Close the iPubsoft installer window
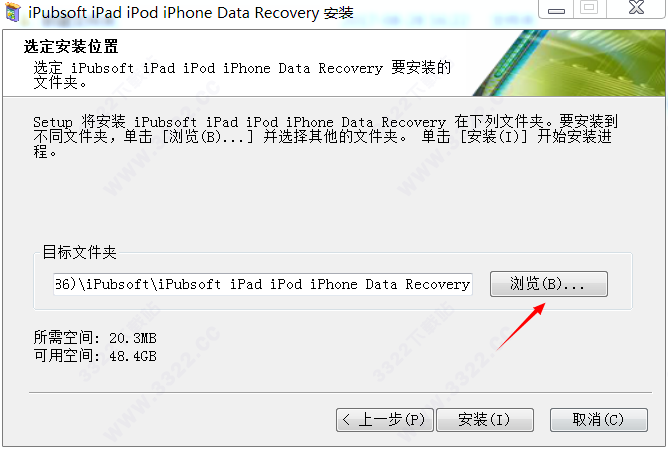 point(636,9)
